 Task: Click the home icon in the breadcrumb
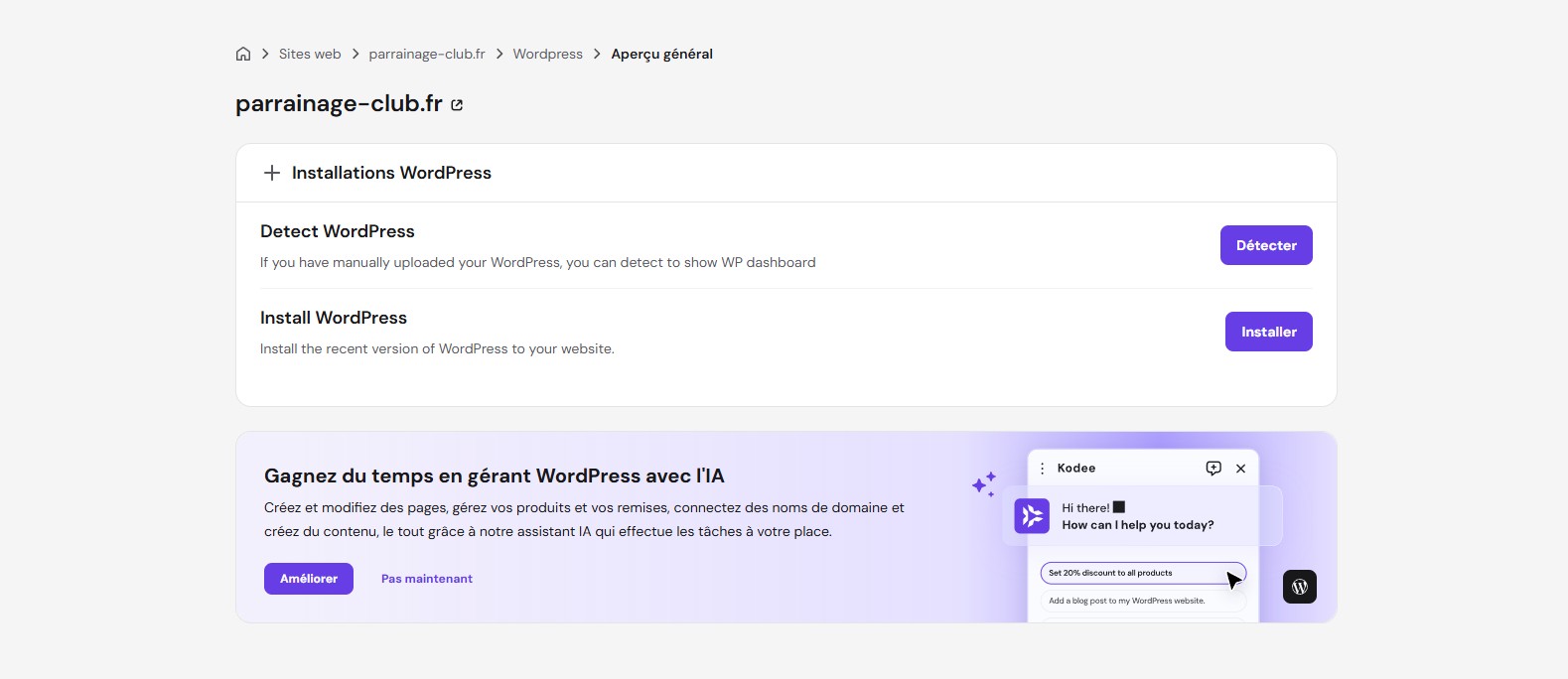click(x=243, y=54)
